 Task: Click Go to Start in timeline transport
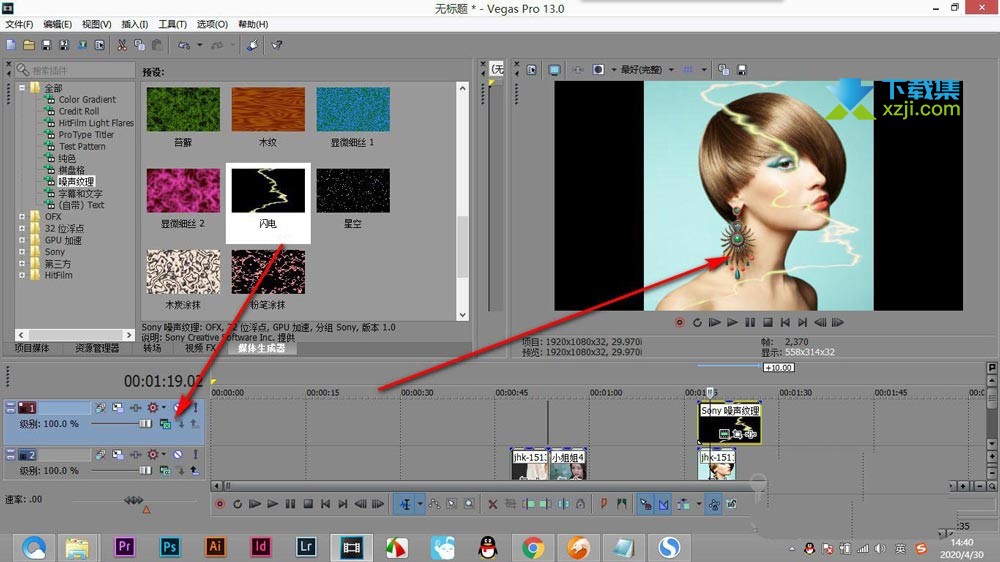tap(325, 504)
